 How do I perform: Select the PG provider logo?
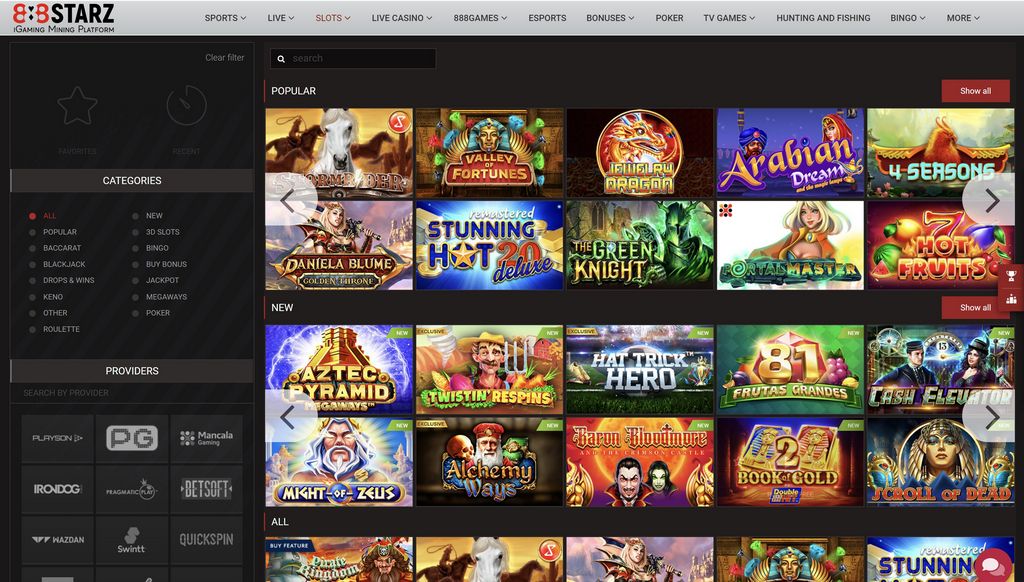click(131, 438)
